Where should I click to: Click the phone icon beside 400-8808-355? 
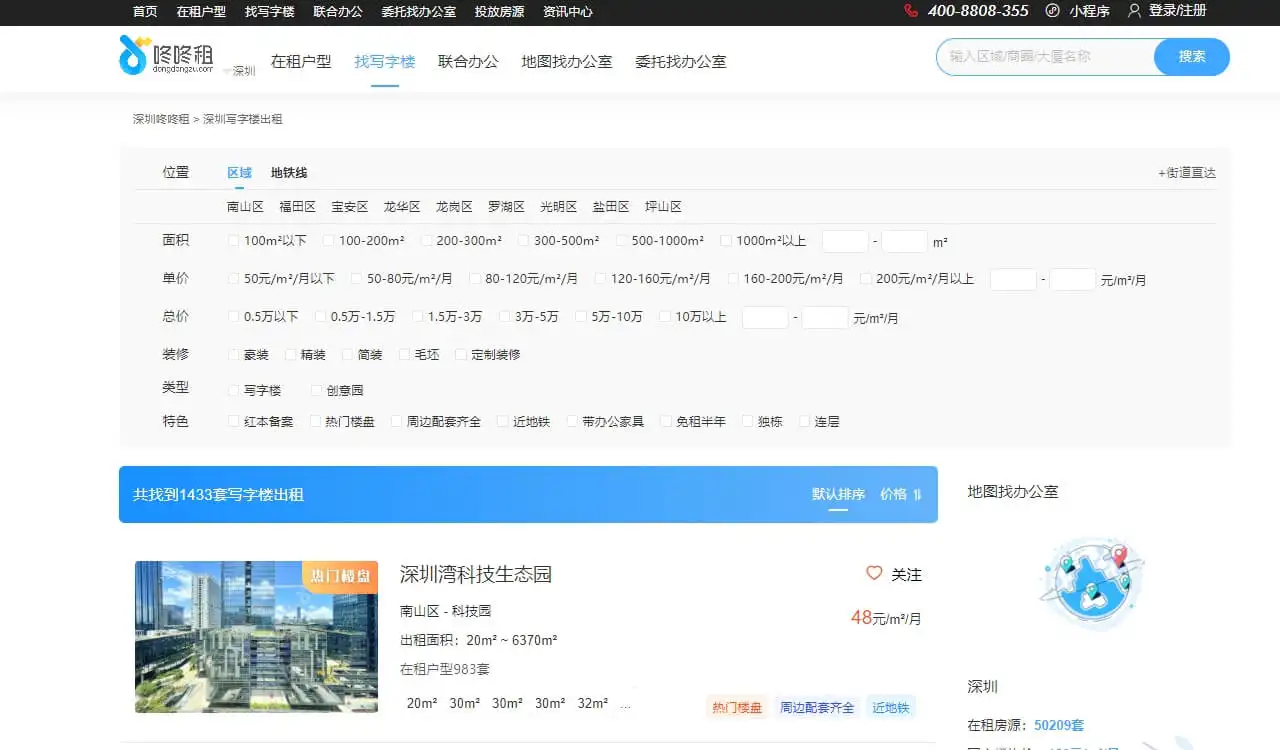tap(911, 11)
